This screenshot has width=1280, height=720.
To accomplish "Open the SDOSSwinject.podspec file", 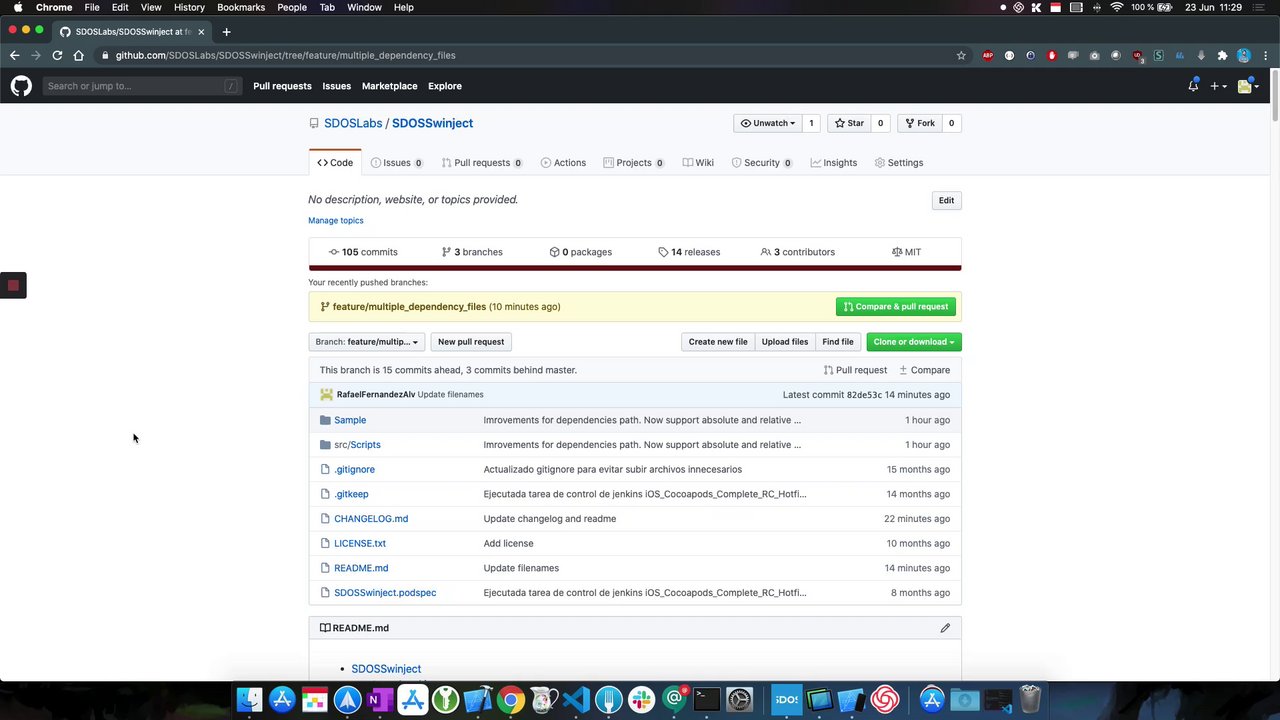I will click(x=385, y=593).
